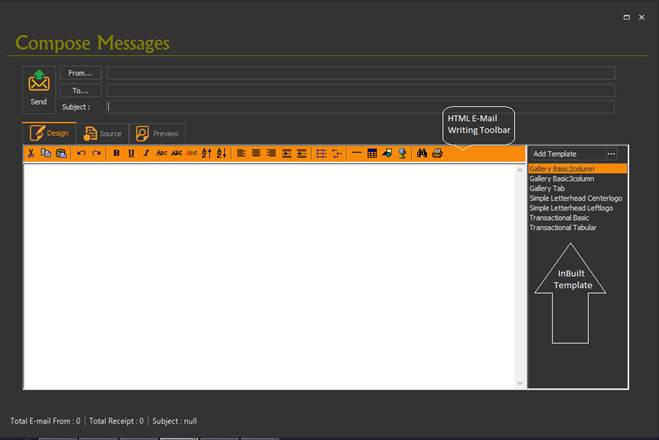
Task: Click the To address input field
Action: [x=361, y=91]
